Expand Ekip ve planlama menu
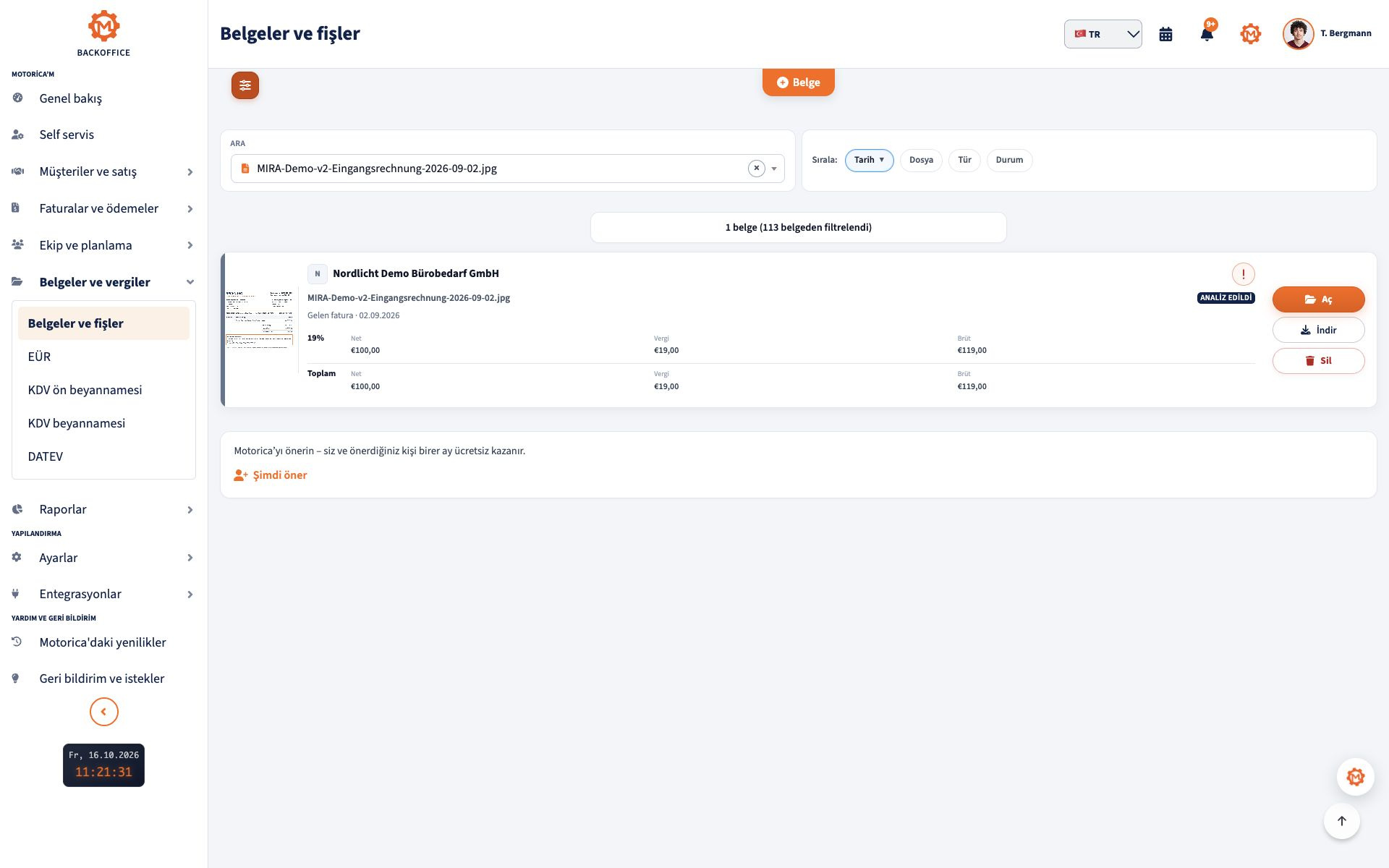The width and height of the screenshot is (1389, 868). click(103, 245)
